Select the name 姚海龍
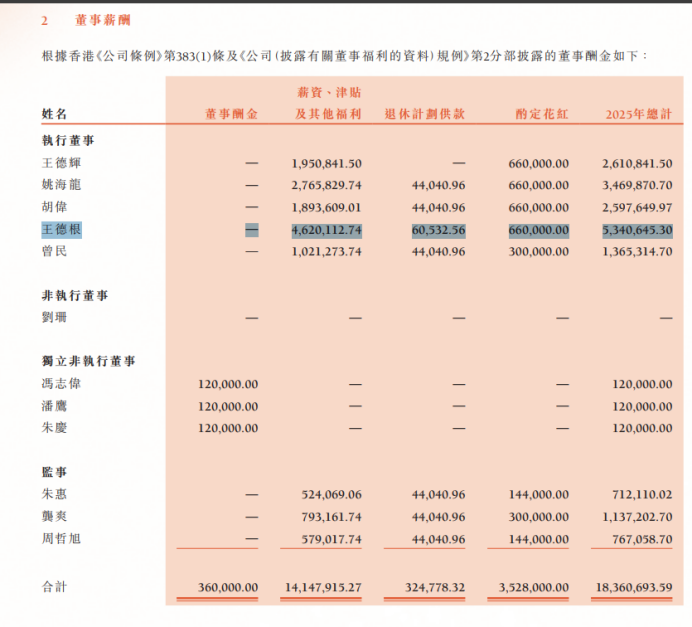Viewport: 692px width, 627px height. pyautogui.click(x=61, y=184)
